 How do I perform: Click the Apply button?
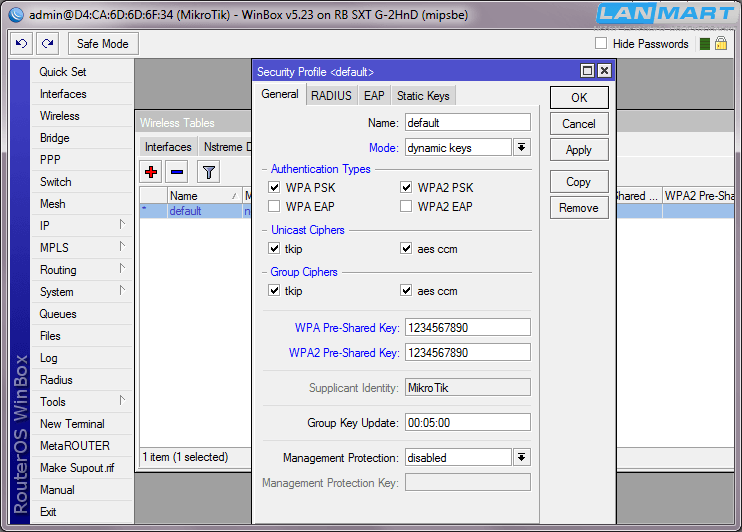click(579, 150)
